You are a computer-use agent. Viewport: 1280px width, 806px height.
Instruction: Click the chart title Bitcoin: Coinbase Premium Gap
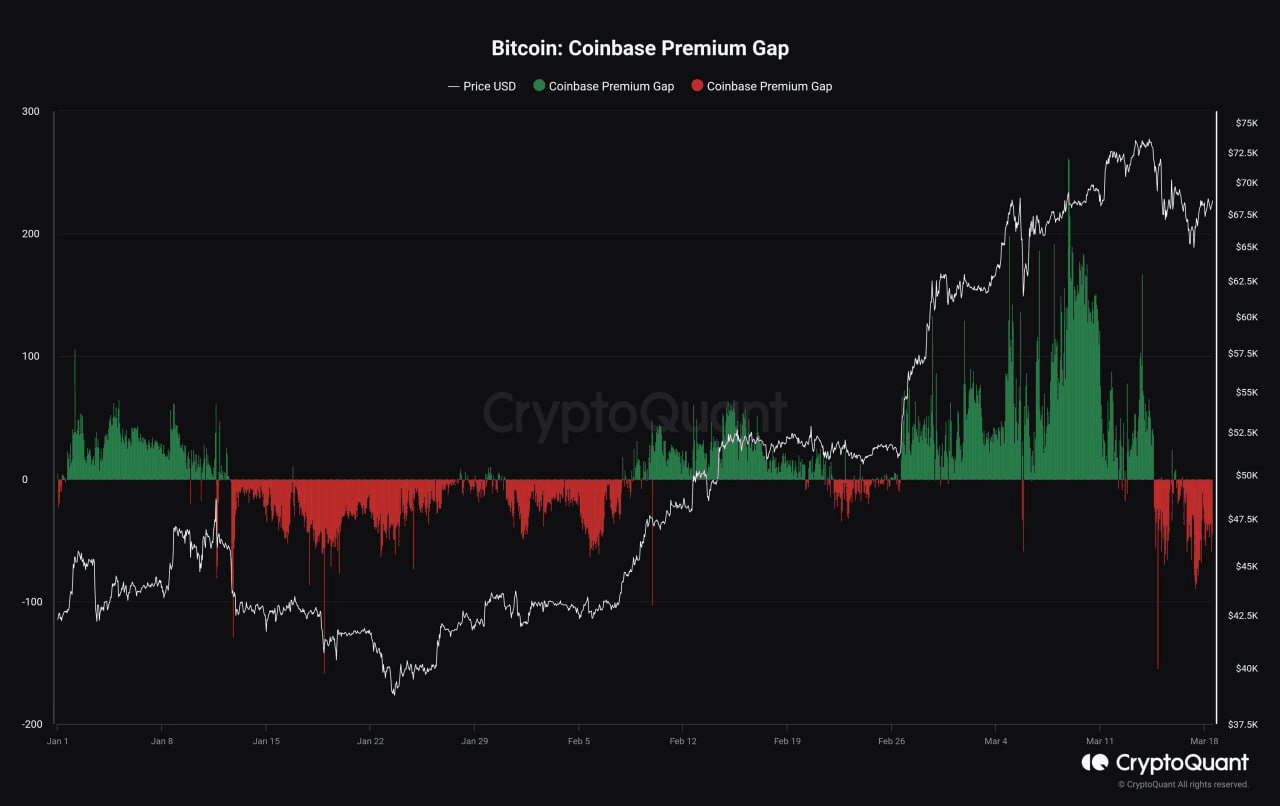coord(640,48)
